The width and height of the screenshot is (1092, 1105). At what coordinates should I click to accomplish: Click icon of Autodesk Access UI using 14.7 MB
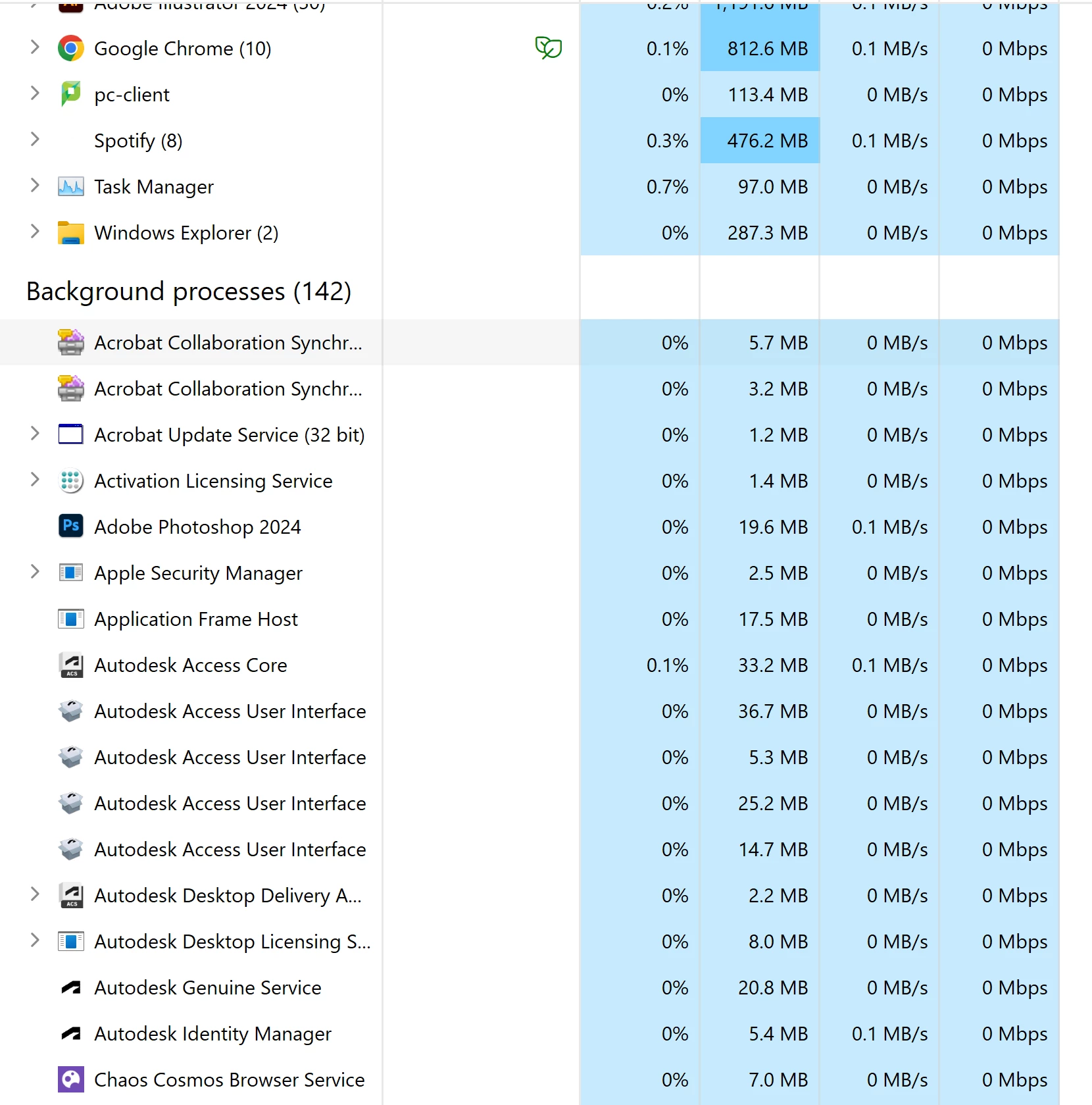click(70, 849)
